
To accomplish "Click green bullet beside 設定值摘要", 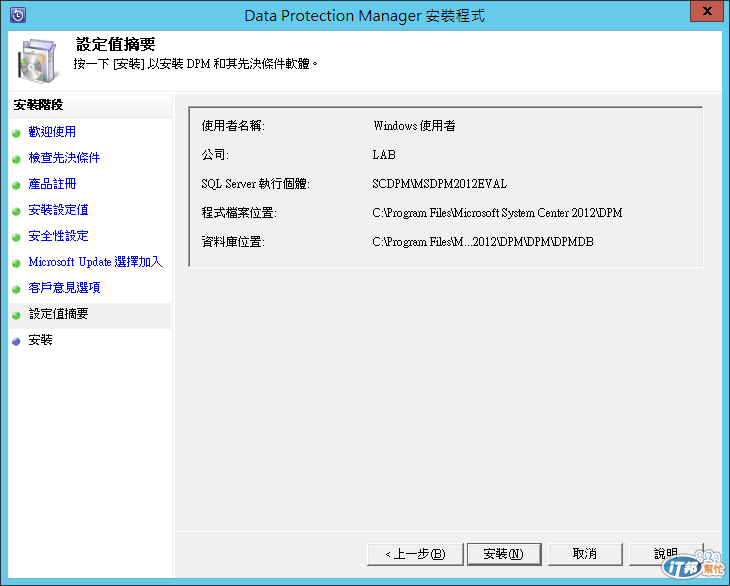I will (16, 316).
